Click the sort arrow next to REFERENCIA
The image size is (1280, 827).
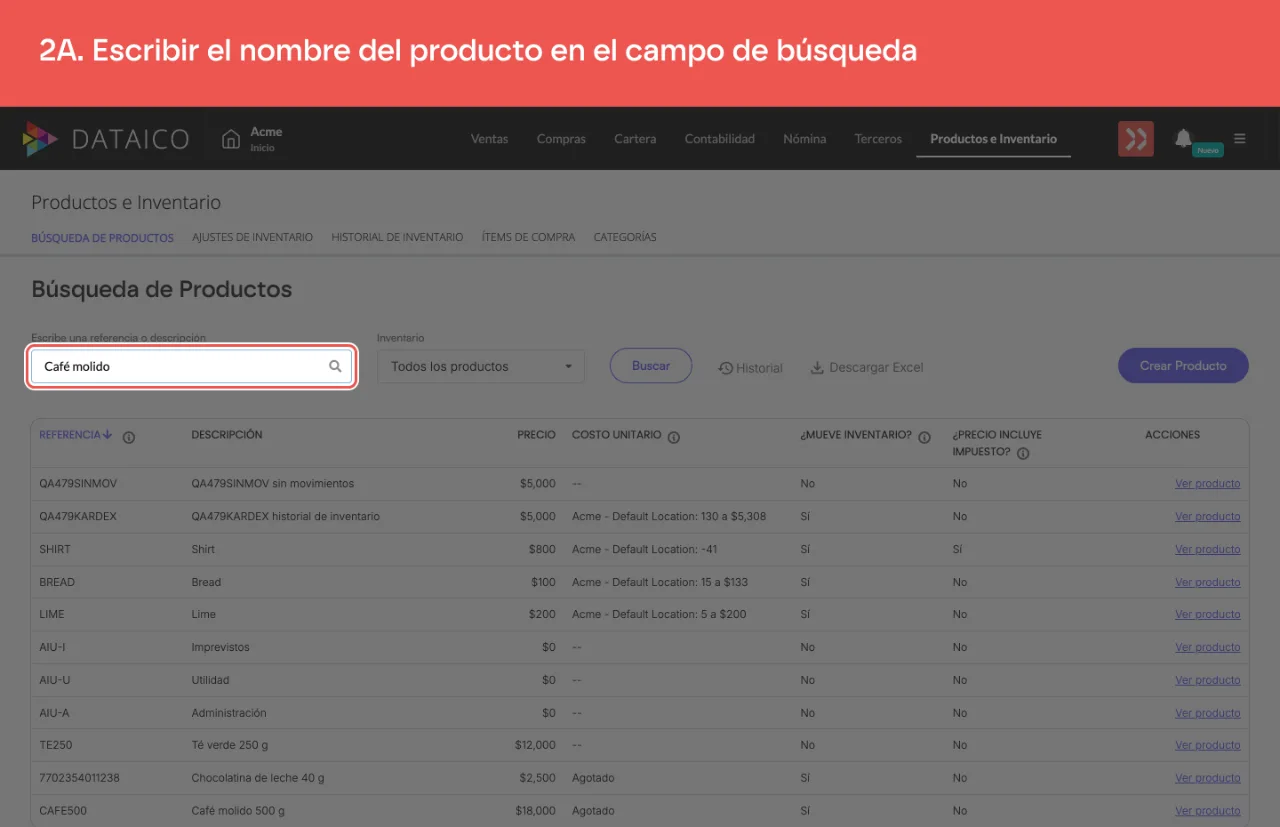(x=107, y=435)
